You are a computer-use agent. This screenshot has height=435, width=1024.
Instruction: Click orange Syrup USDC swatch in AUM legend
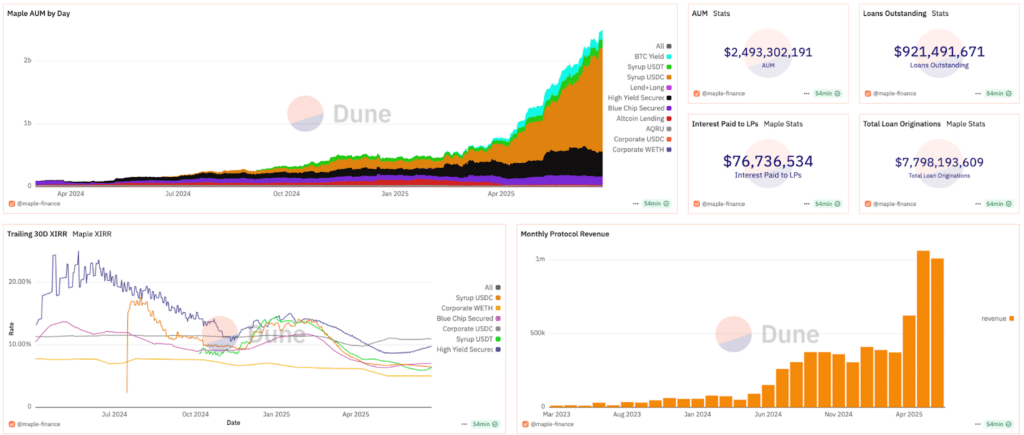669,77
